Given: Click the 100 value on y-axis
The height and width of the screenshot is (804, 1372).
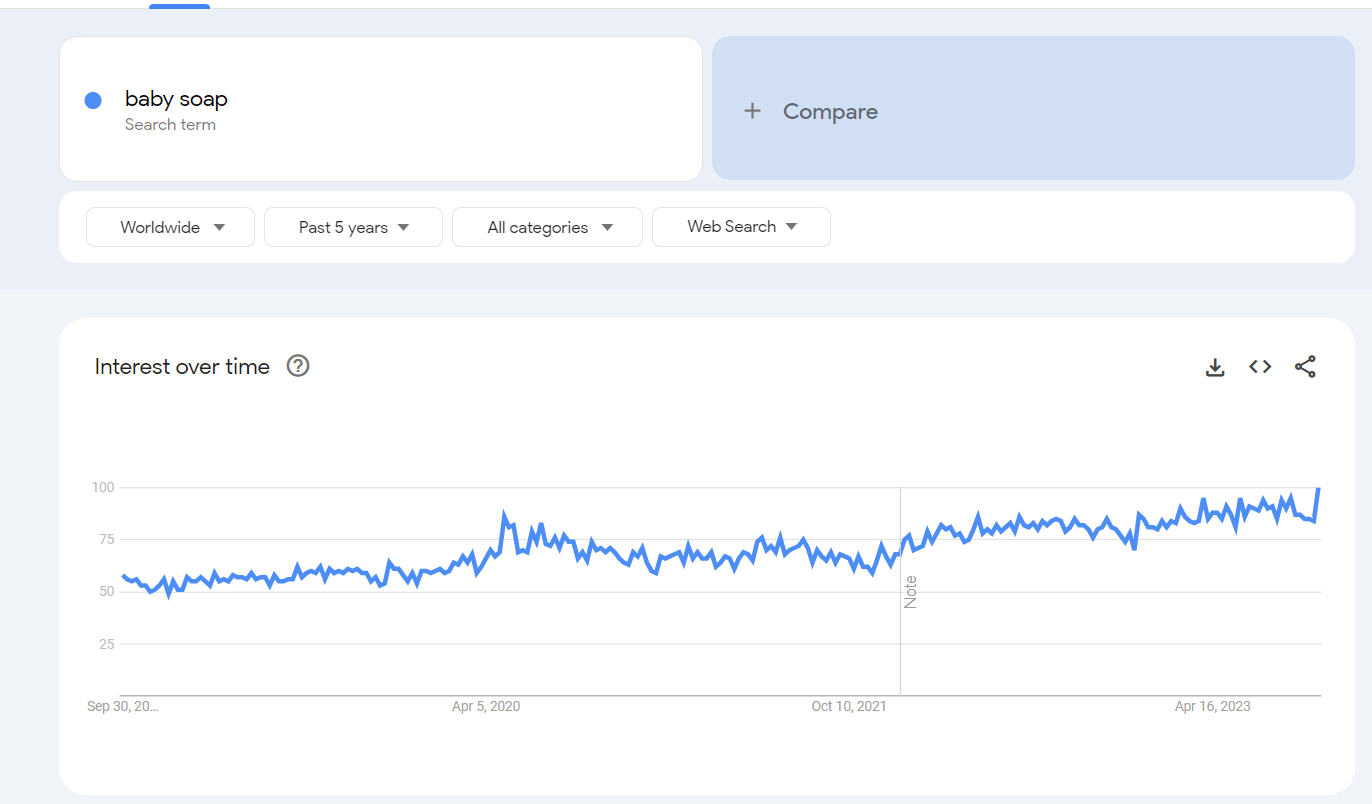Looking at the screenshot, I should tap(103, 487).
